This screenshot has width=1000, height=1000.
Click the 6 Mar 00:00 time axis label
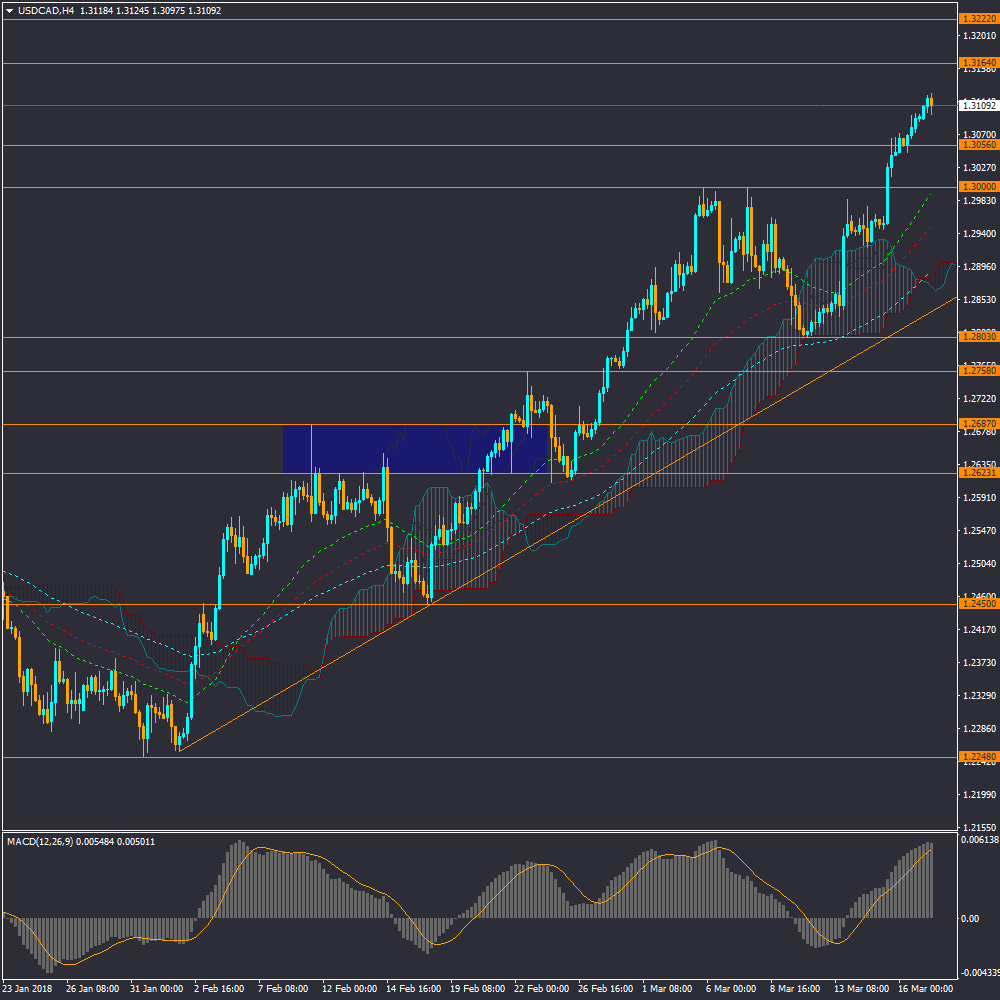tap(733, 989)
